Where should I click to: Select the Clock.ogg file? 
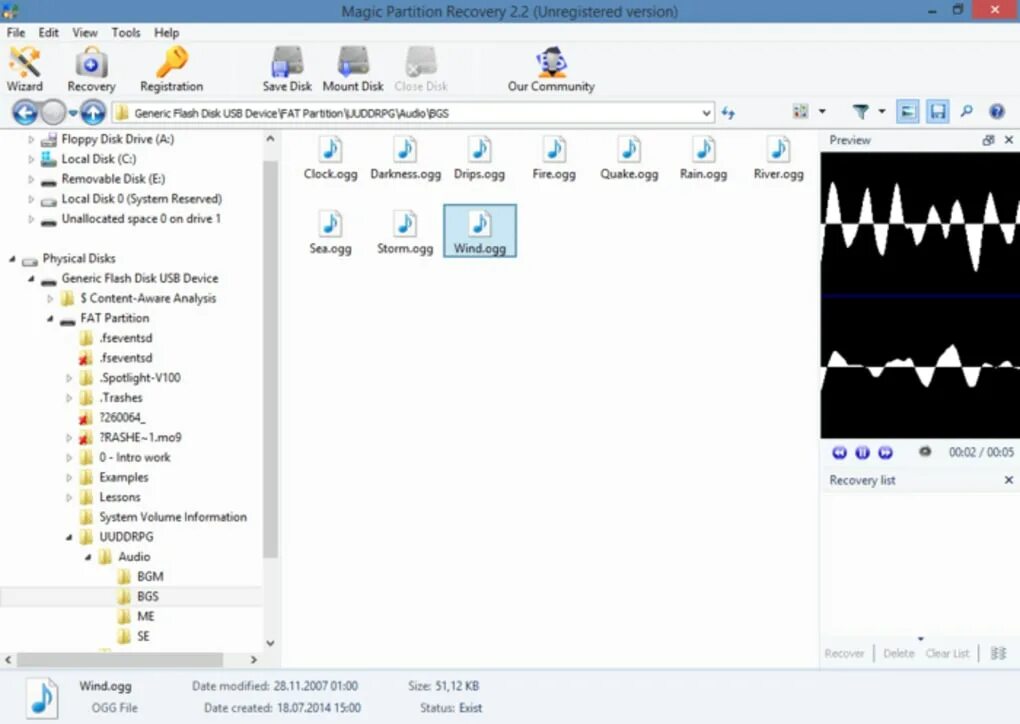click(330, 158)
